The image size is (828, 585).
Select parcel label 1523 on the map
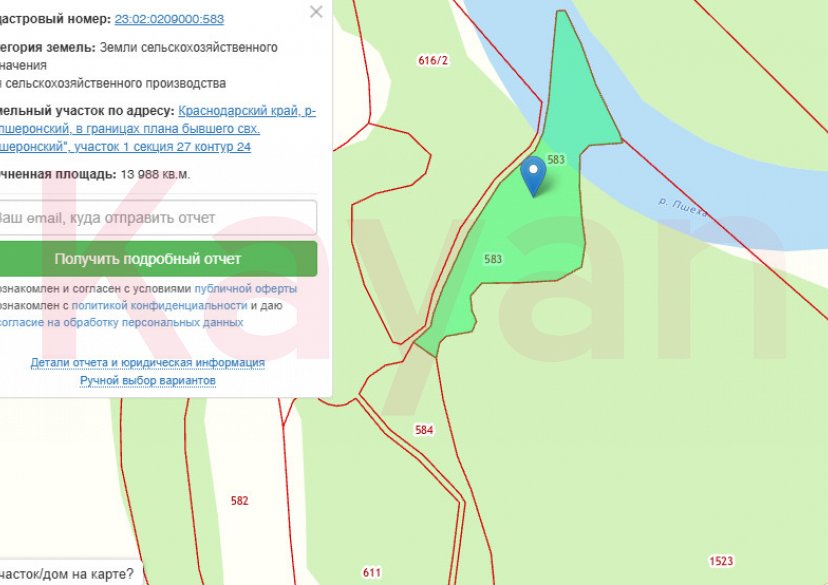coord(720,561)
